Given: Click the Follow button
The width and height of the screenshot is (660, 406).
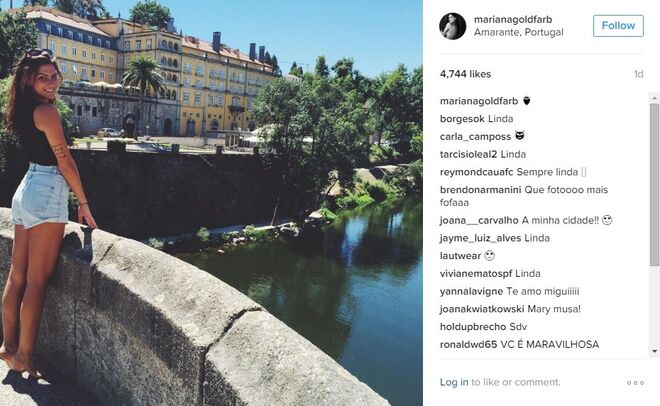Looking at the screenshot, I should click(618, 26).
